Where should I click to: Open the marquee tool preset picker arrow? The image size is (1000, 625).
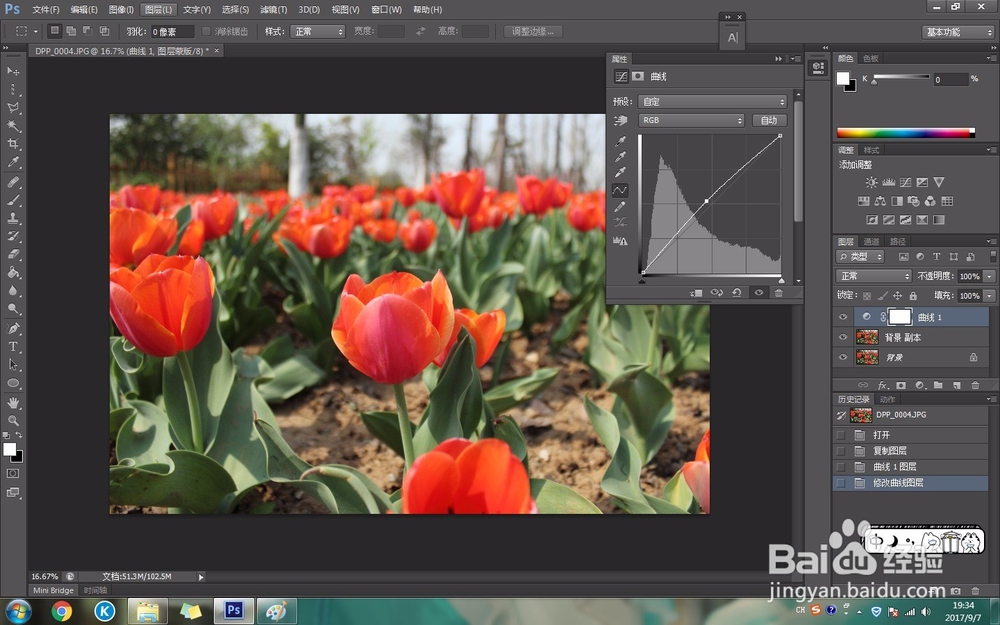[x=36, y=31]
